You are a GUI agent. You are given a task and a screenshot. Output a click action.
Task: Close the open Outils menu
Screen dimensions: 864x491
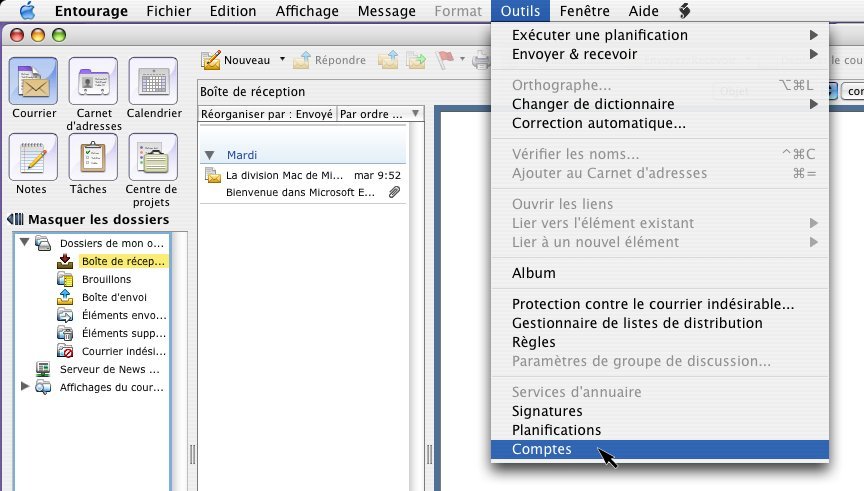[x=520, y=11]
